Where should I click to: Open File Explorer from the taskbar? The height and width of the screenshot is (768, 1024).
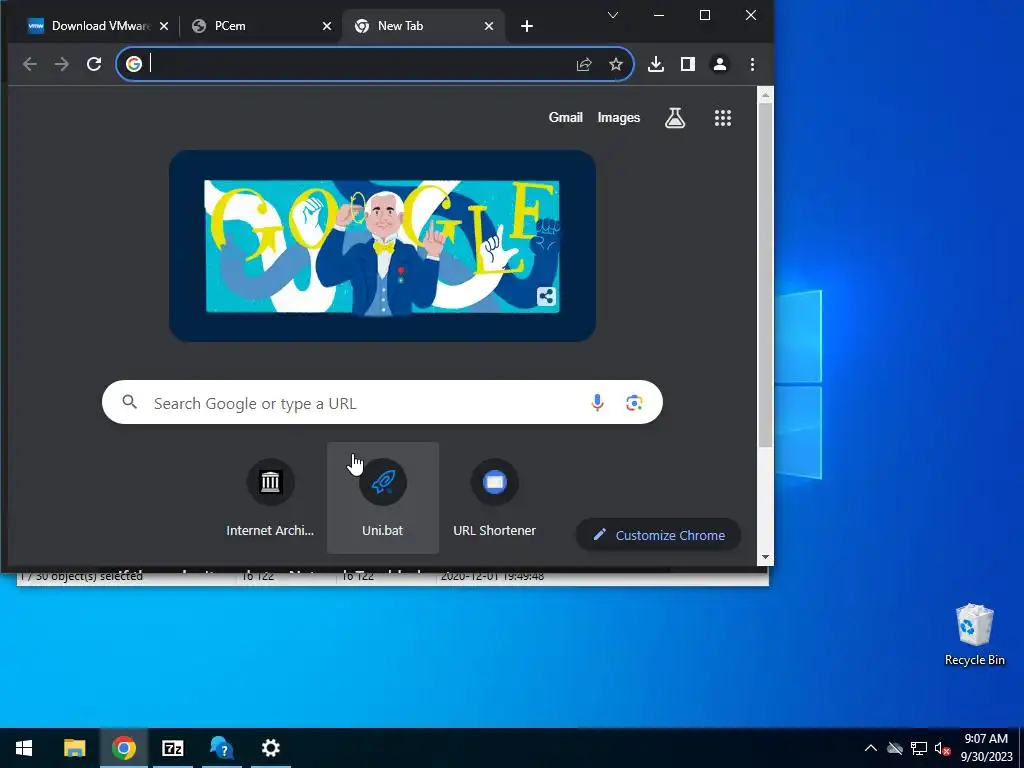click(74, 748)
